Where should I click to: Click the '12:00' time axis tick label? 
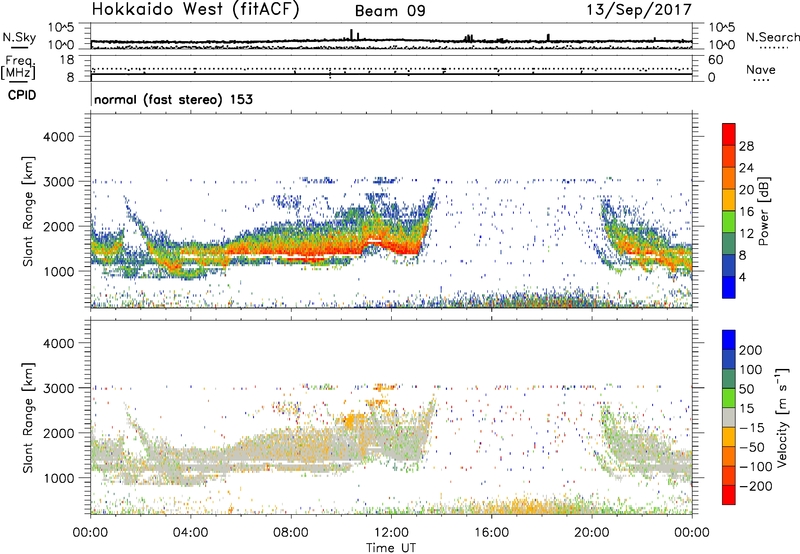tap(391, 533)
